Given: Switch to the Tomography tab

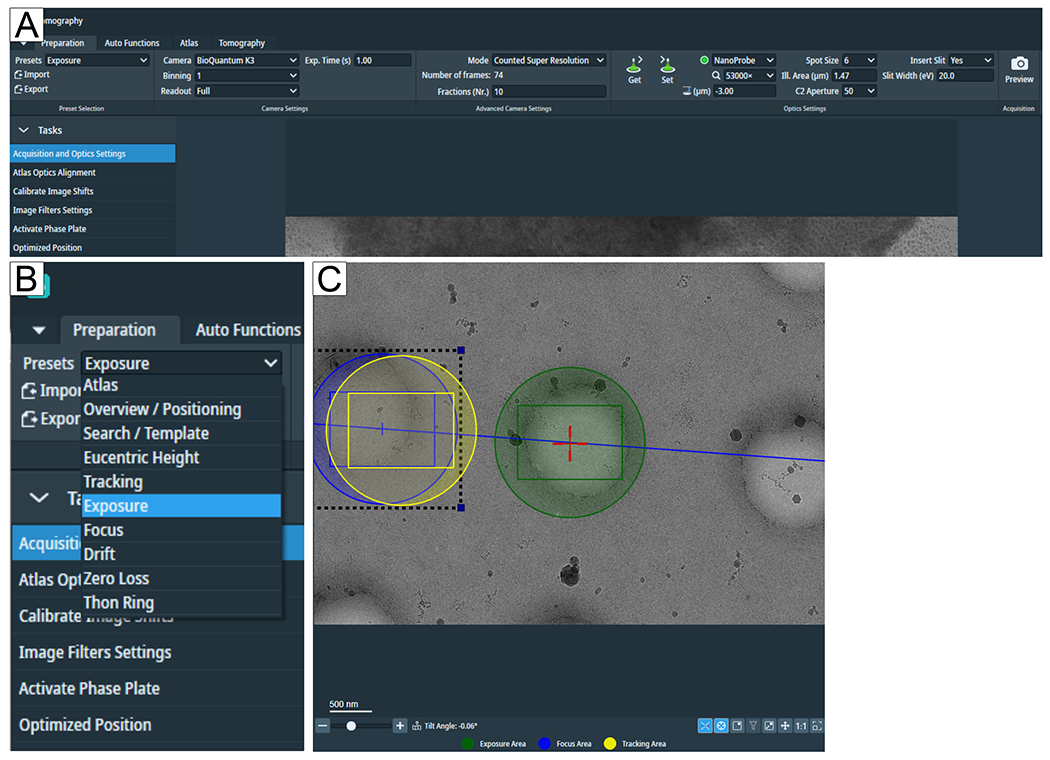Looking at the screenshot, I should click(242, 43).
